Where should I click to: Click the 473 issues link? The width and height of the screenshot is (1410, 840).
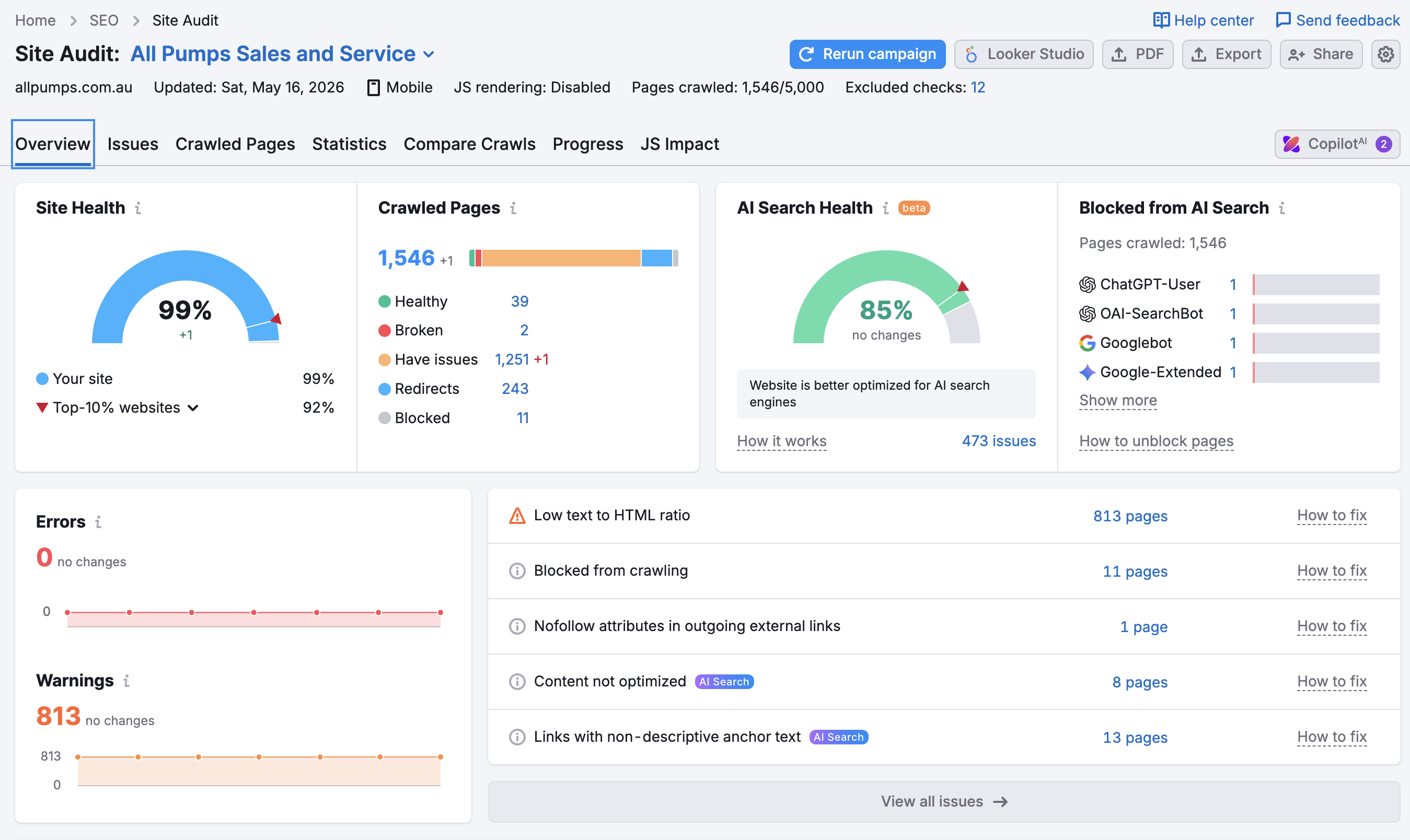[x=999, y=441]
